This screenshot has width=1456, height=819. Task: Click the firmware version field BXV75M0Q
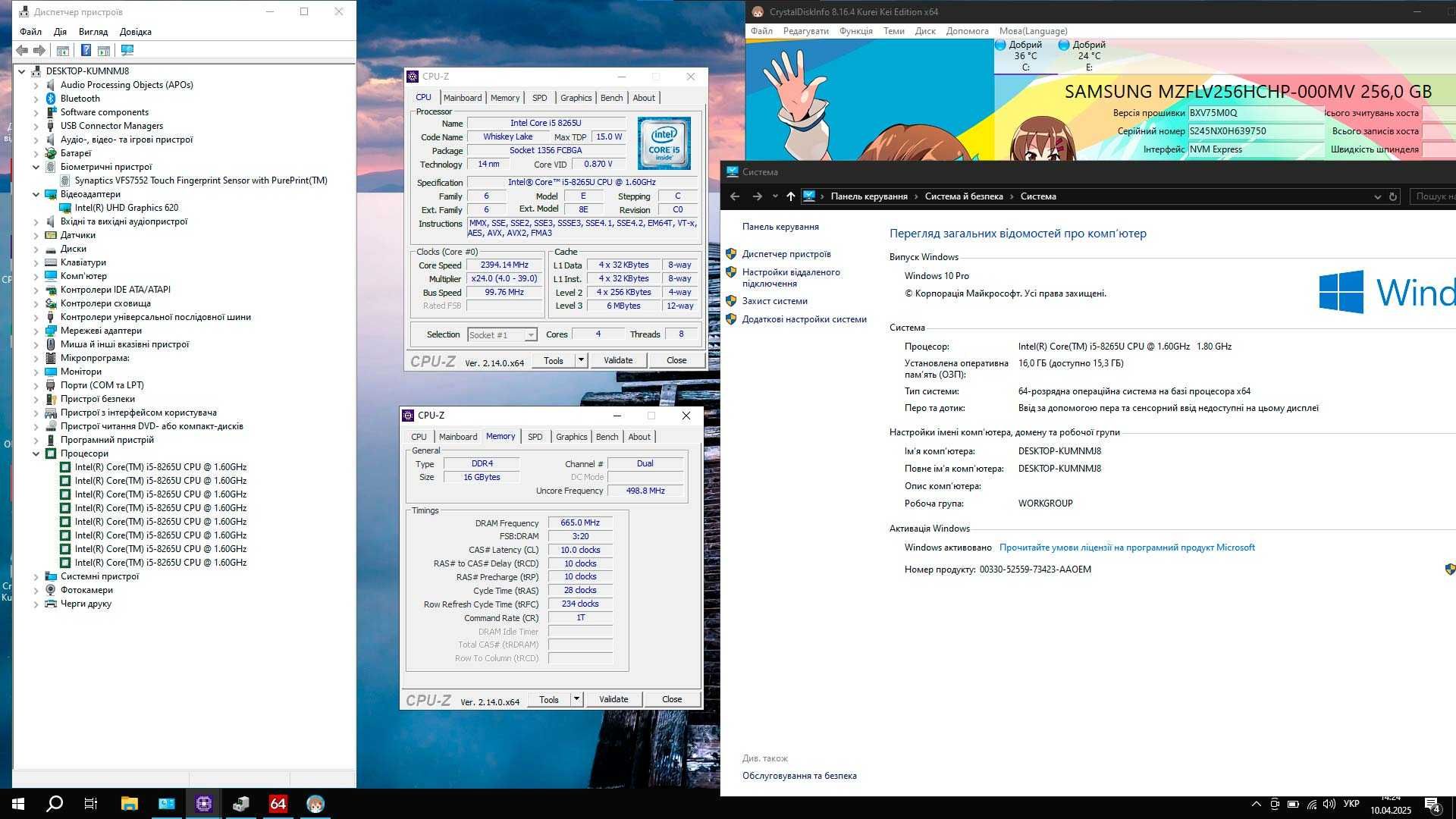pyautogui.click(x=1255, y=113)
